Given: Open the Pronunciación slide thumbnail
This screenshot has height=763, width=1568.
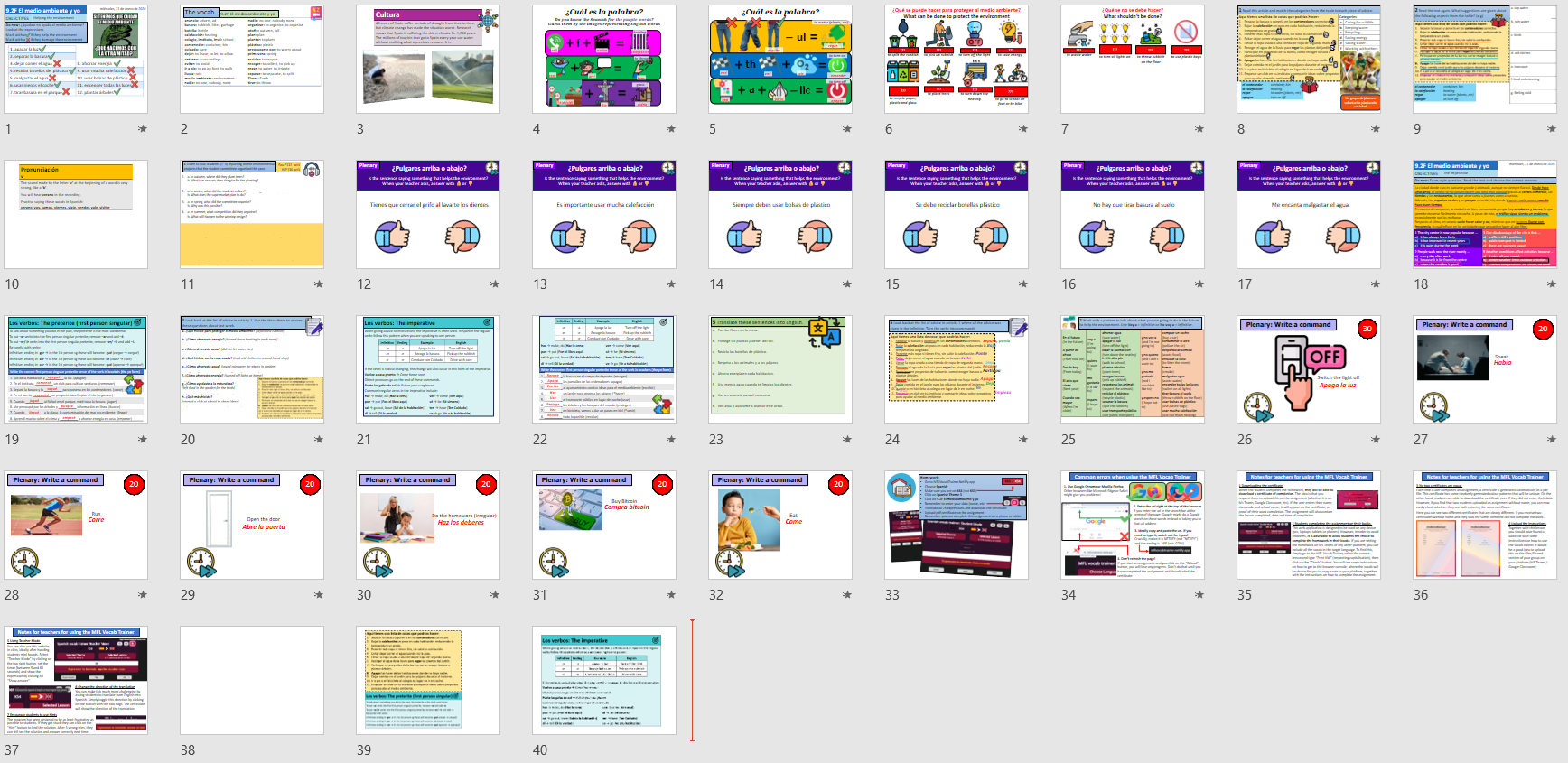Looking at the screenshot, I should coord(76,214).
